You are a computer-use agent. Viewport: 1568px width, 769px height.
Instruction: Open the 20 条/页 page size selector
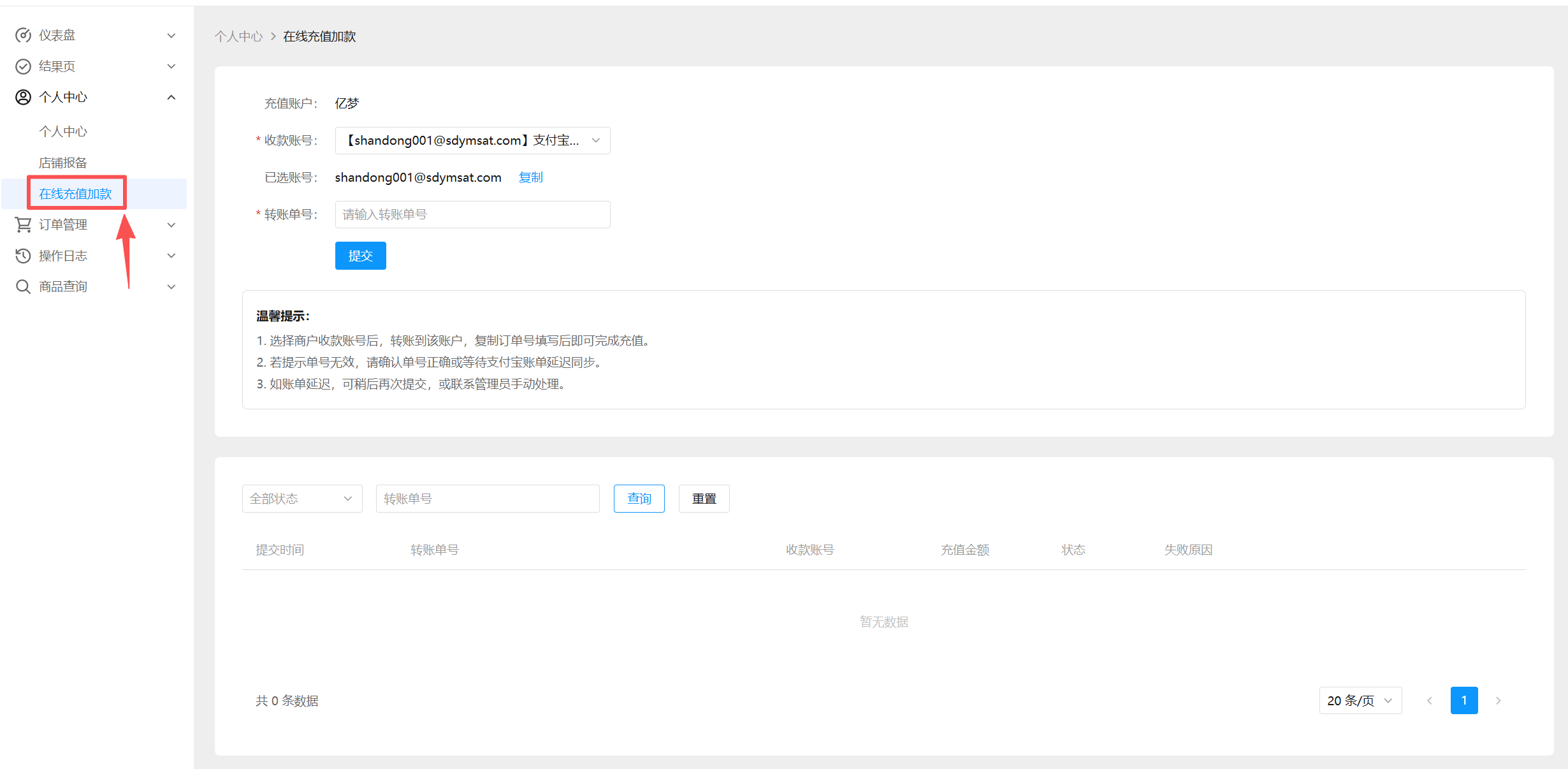(x=1360, y=701)
